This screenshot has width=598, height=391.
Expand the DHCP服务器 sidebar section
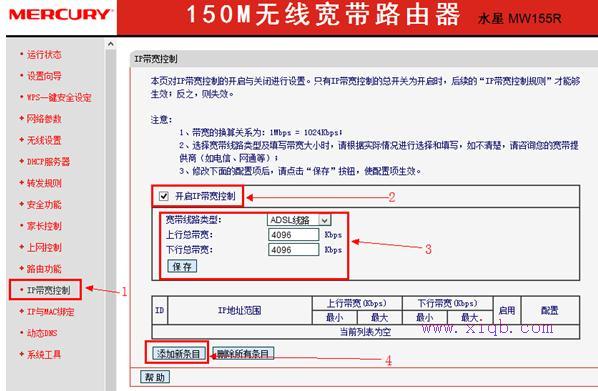coord(48,162)
